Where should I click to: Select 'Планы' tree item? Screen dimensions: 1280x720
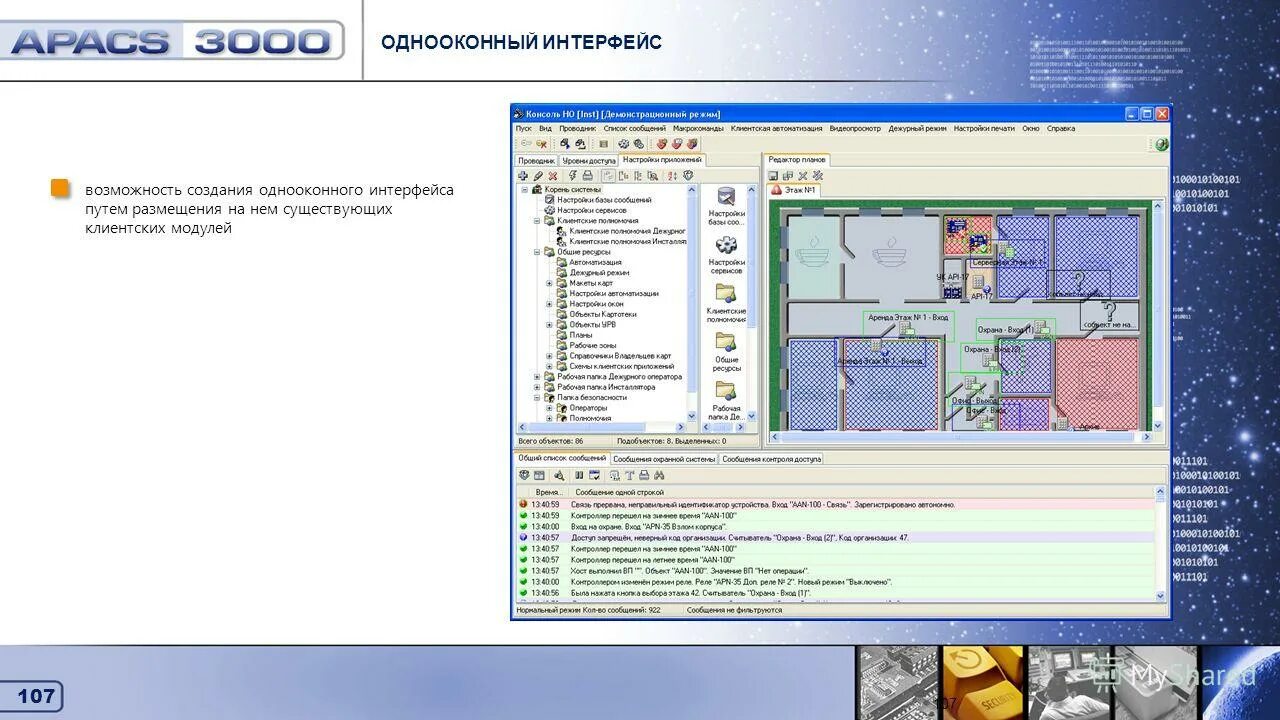[x=581, y=335]
